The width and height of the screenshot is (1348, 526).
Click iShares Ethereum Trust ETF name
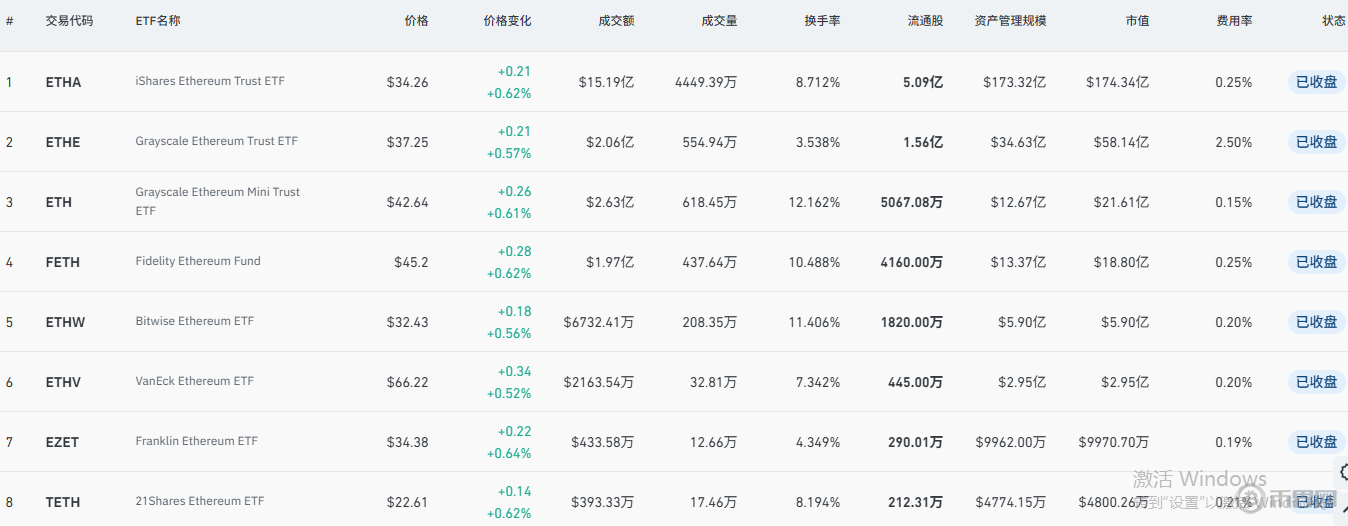tap(210, 81)
